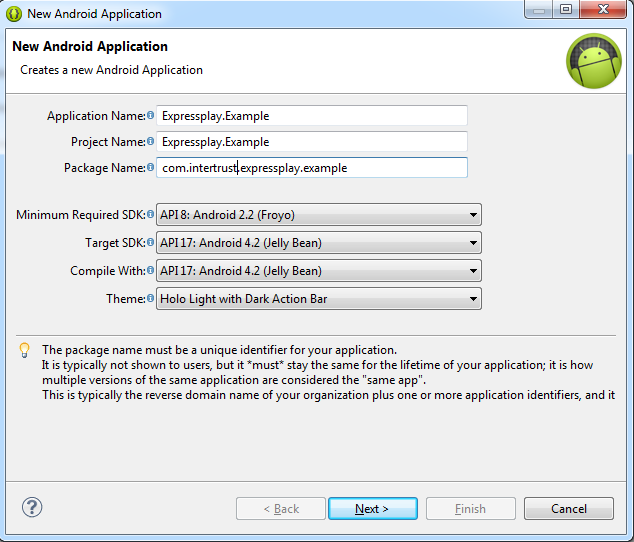The image size is (634, 542).
Task: Click the info icon beside Theme
Action: (151, 298)
